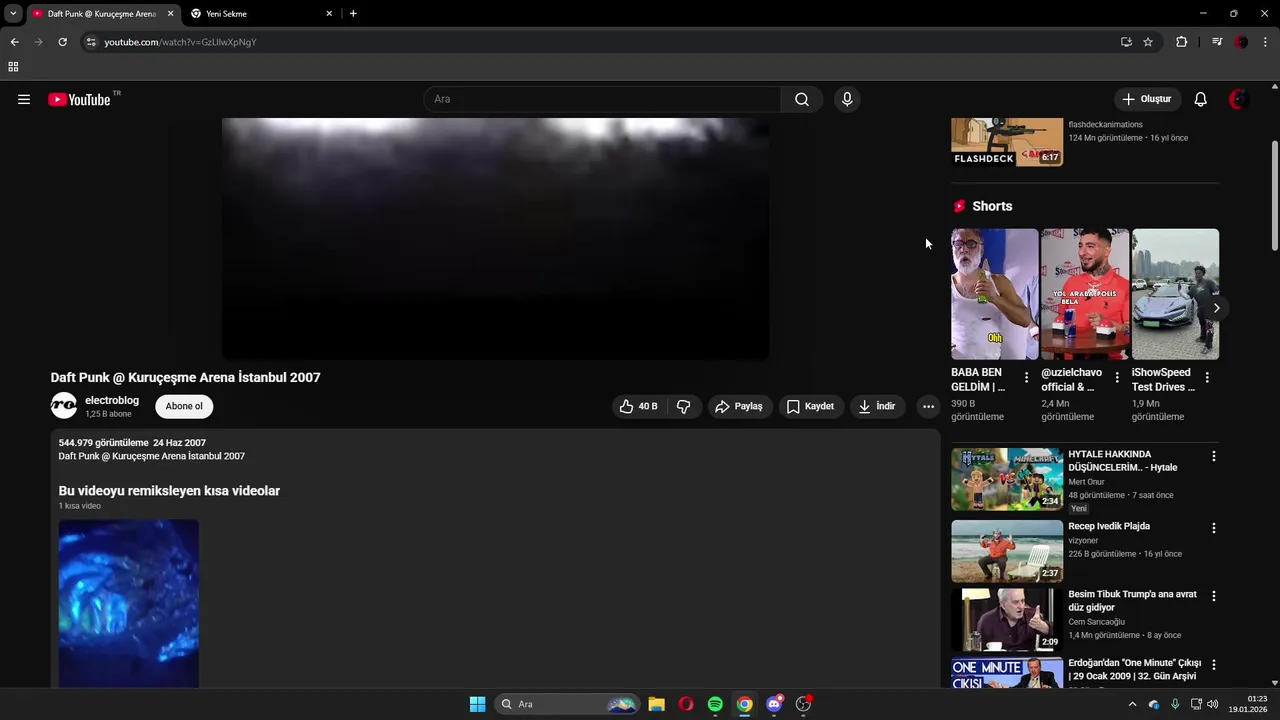The image size is (1280, 720).
Task: Go to the YouTube home logo
Action: coord(79,99)
